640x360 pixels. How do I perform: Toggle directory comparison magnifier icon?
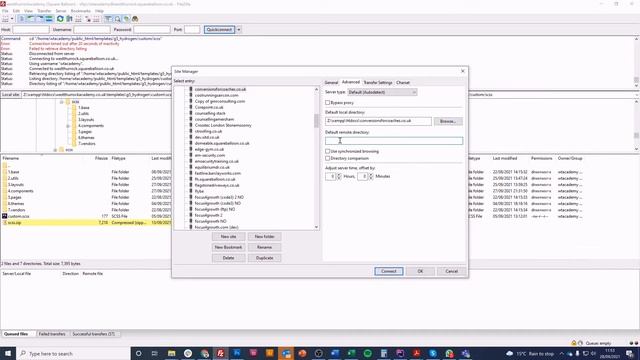(118, 19)
